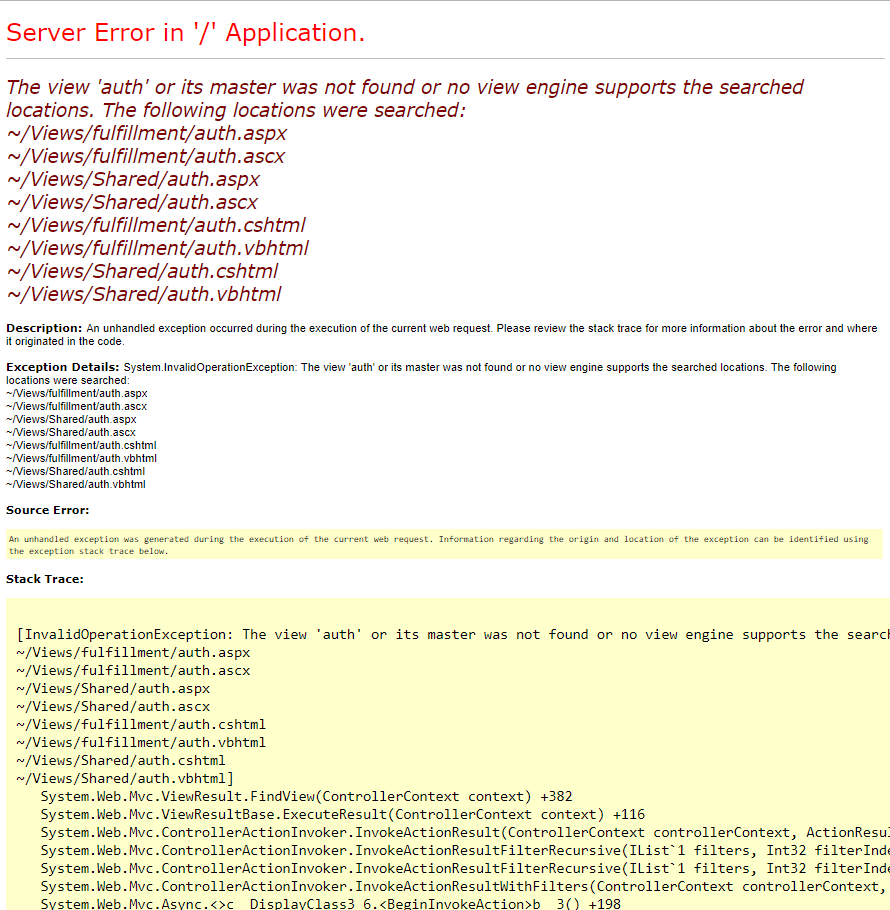The height and width of the screenshot is (910, 890).
Task: Click the InvokeActionResultWithFilters stack line
Action: click(465, 886)
